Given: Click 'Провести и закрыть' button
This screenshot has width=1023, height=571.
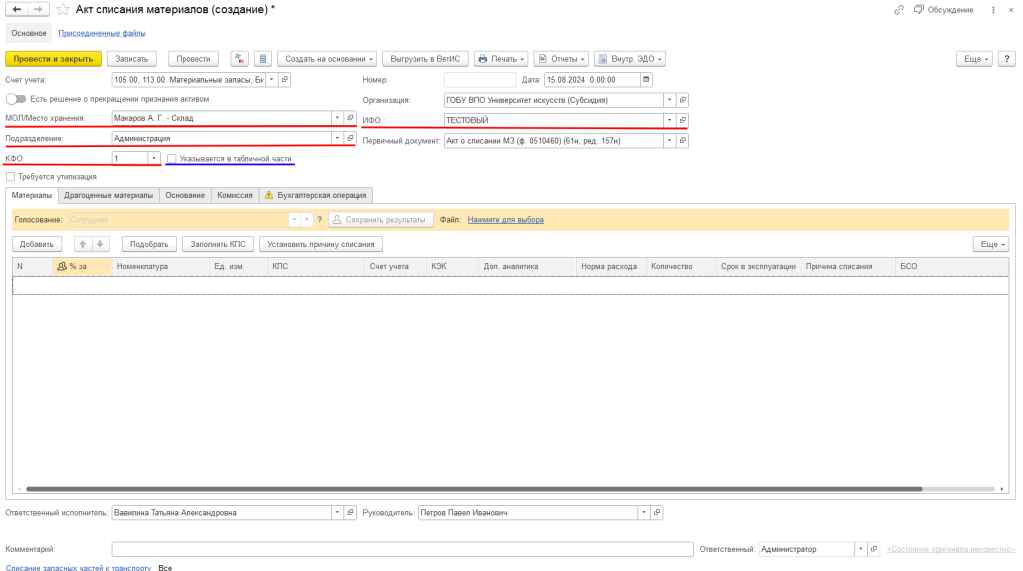Looking at the screenshot, I should (x=53, y=59).
